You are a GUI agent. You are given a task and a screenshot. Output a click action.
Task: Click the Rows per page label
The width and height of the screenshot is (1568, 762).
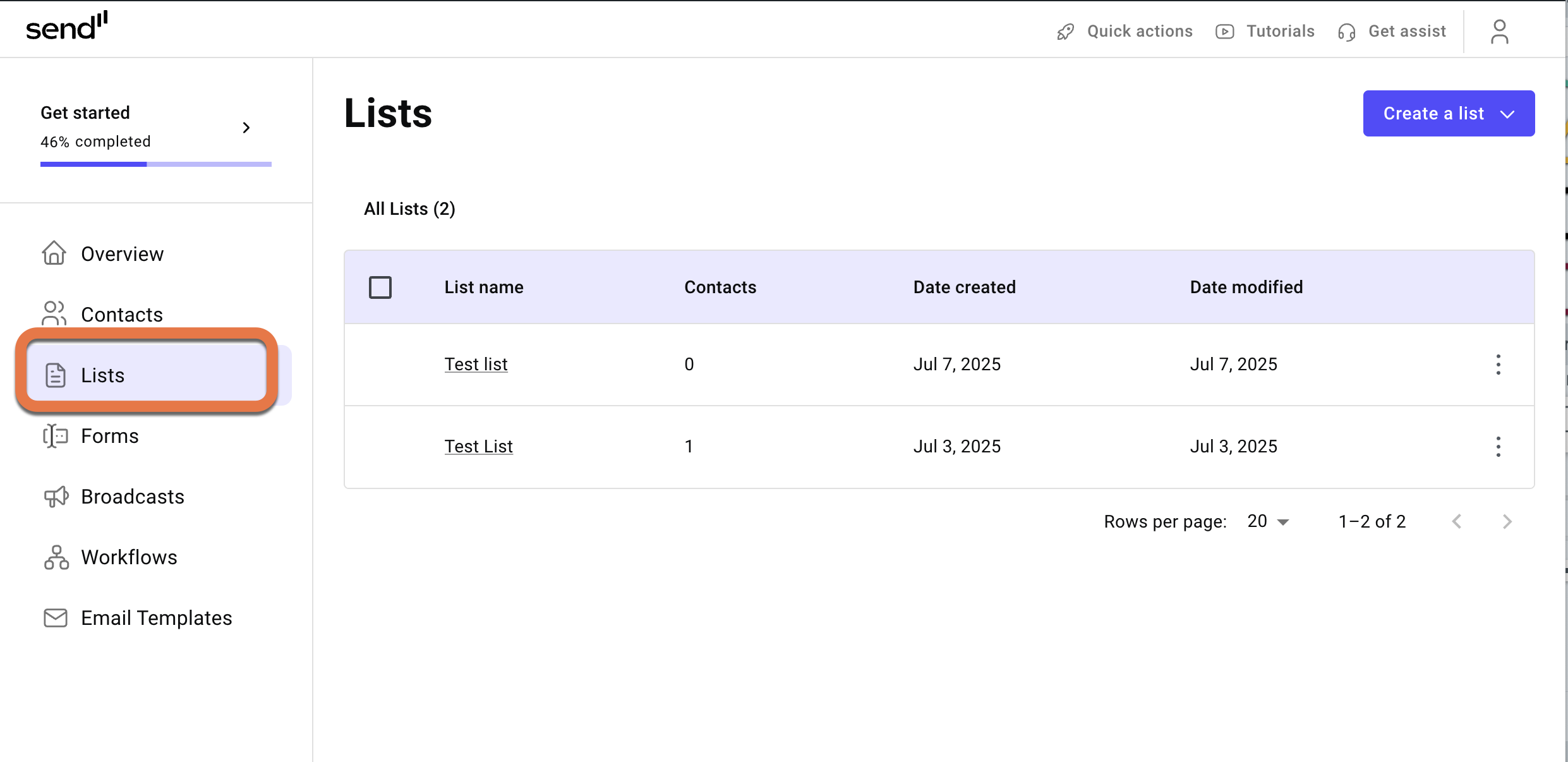pos(1165,521)
